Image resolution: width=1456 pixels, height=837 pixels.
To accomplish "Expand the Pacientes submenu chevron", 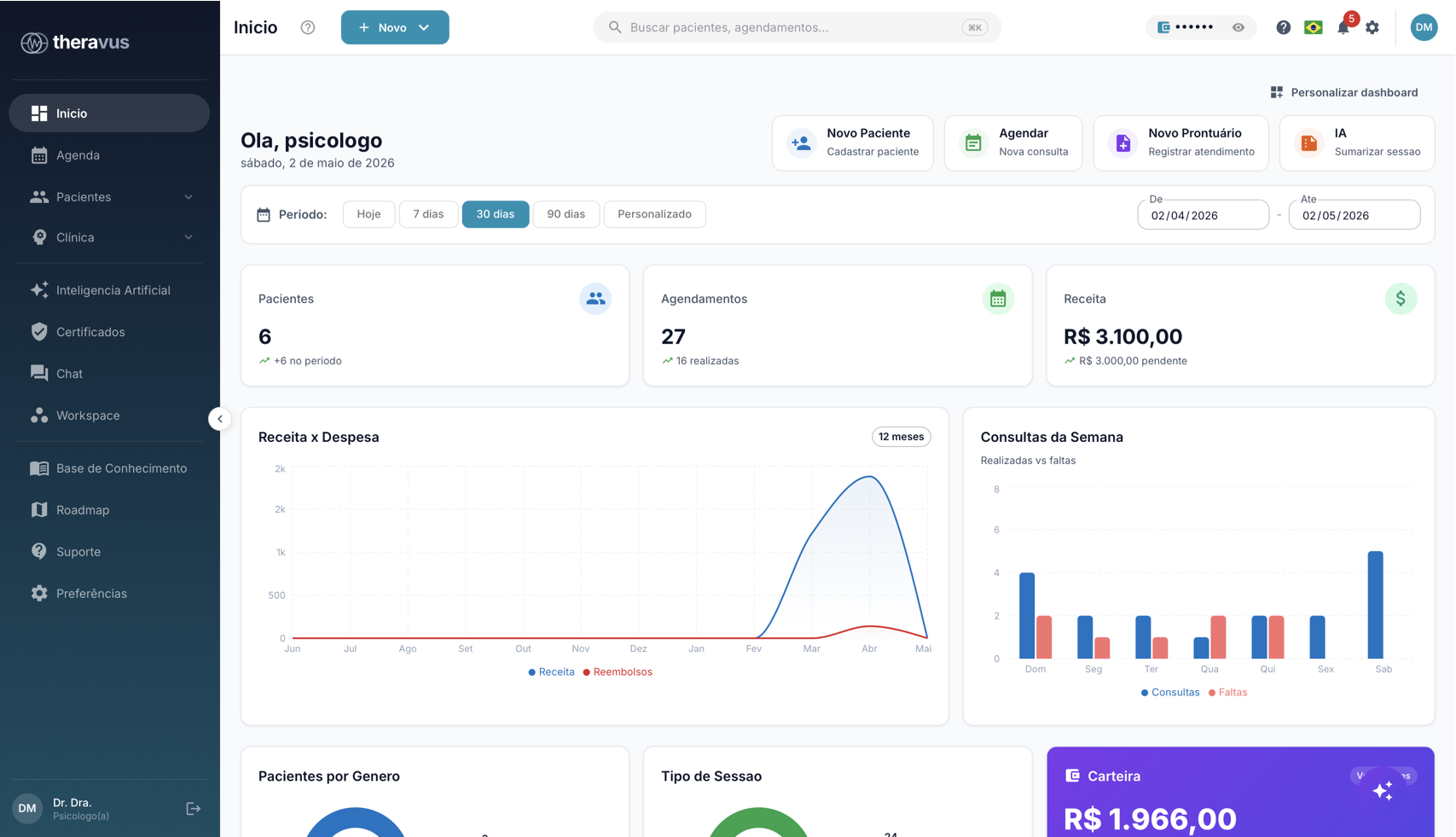I will click(x=189, y=197).
